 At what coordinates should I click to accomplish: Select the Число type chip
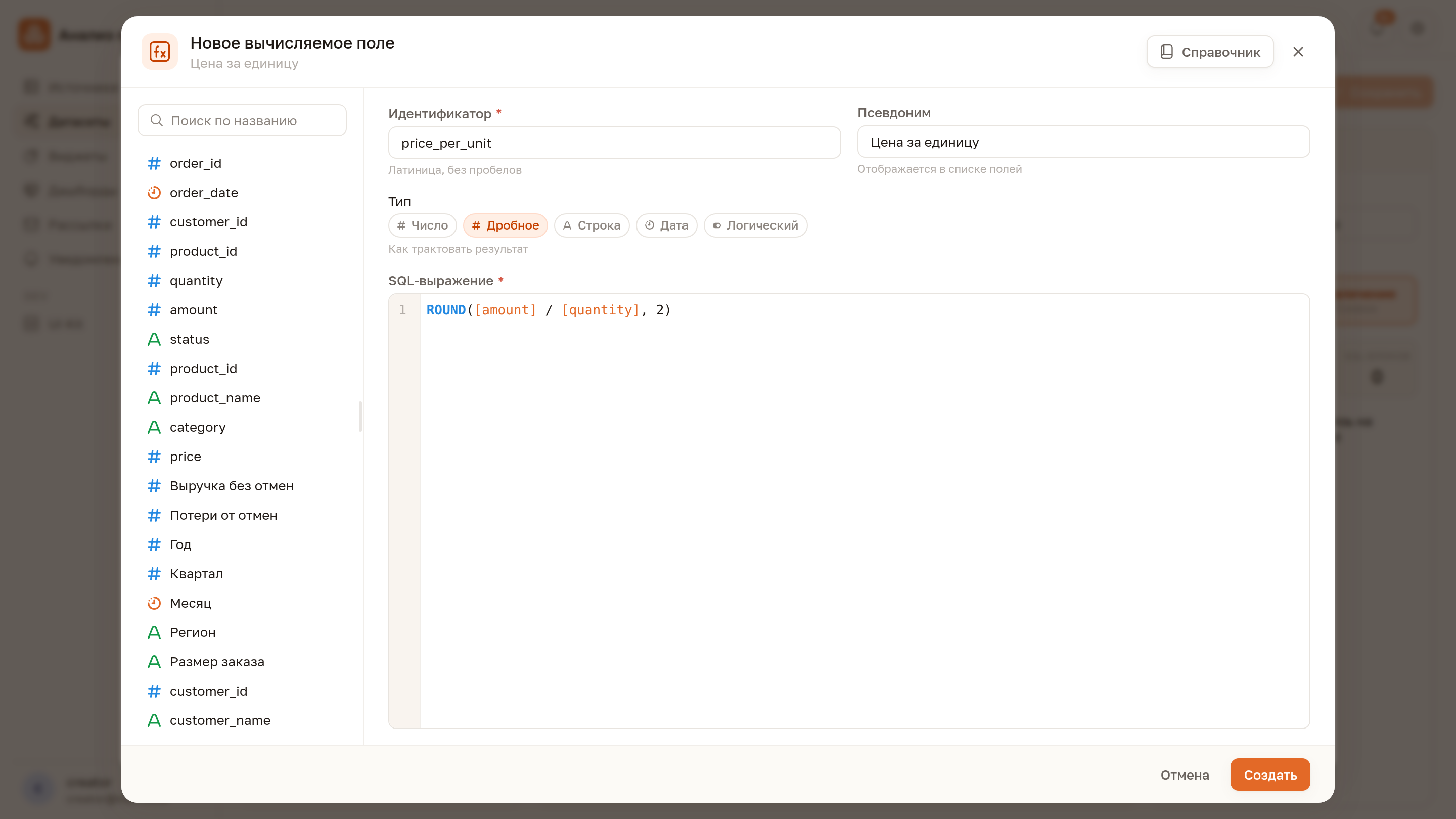click(x=422, y=225)
